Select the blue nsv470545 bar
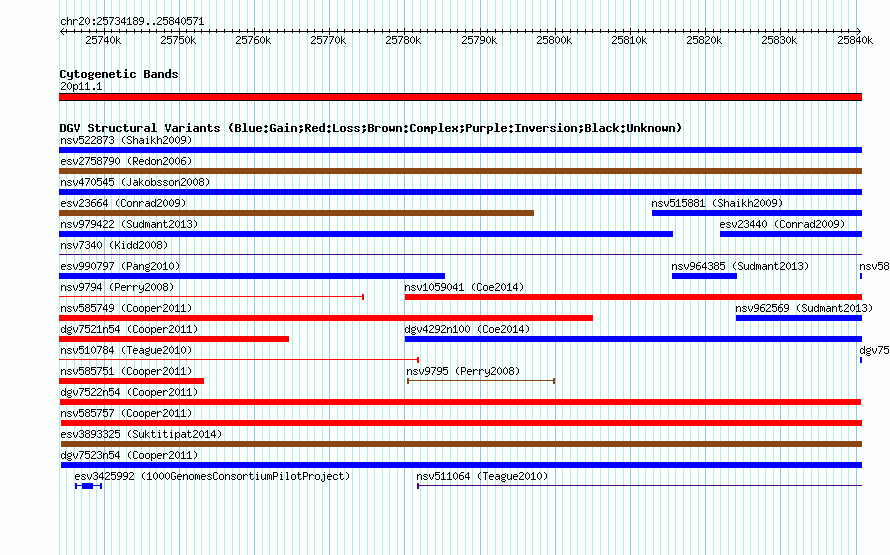 click(460, 192)
